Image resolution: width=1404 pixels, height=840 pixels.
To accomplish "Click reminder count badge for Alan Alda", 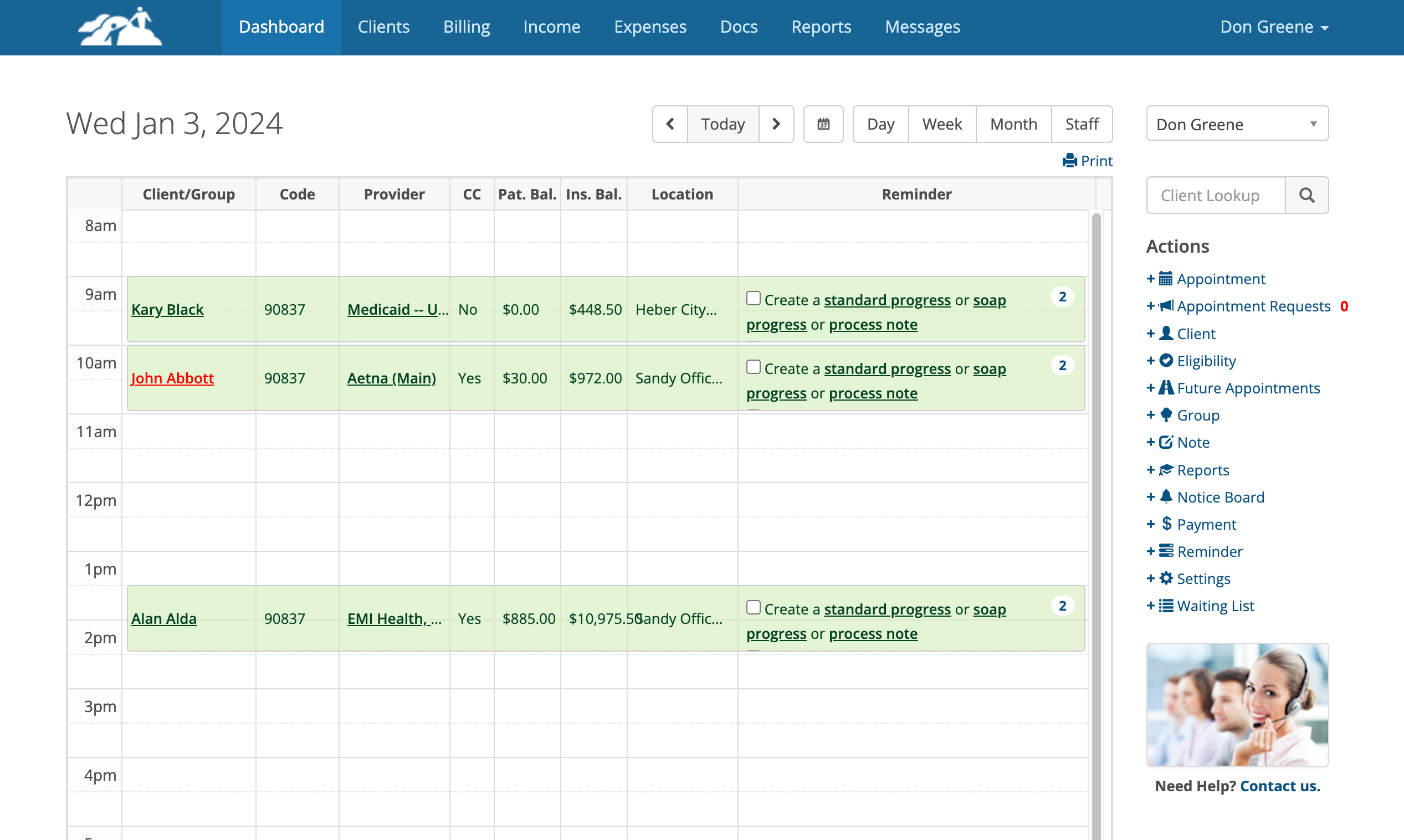I will pyautogui.click(x=1062, y=606).
